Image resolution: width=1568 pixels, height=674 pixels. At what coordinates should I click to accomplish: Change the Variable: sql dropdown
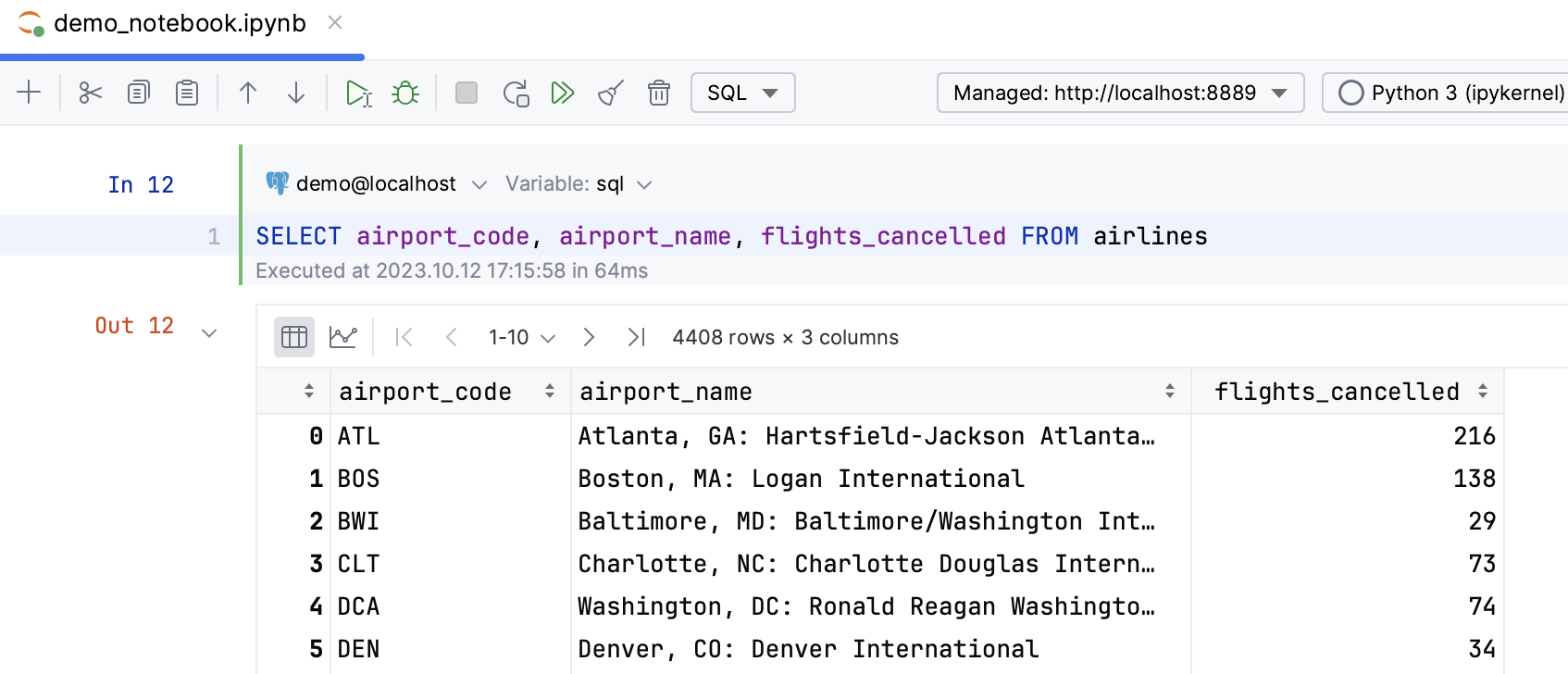click(x=579, y=184)
